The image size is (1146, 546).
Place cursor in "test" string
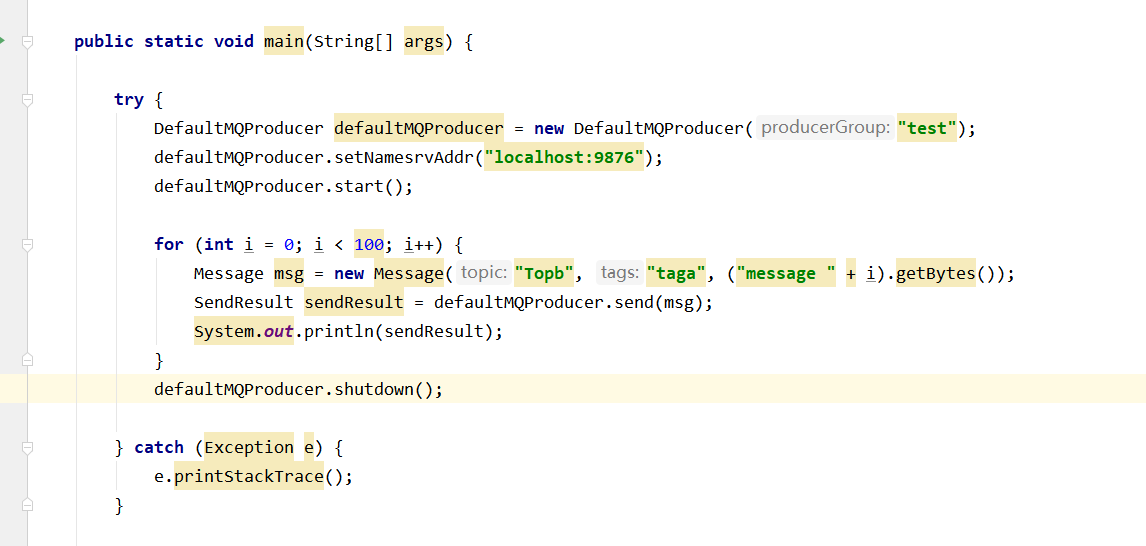[x=927, y=129]
